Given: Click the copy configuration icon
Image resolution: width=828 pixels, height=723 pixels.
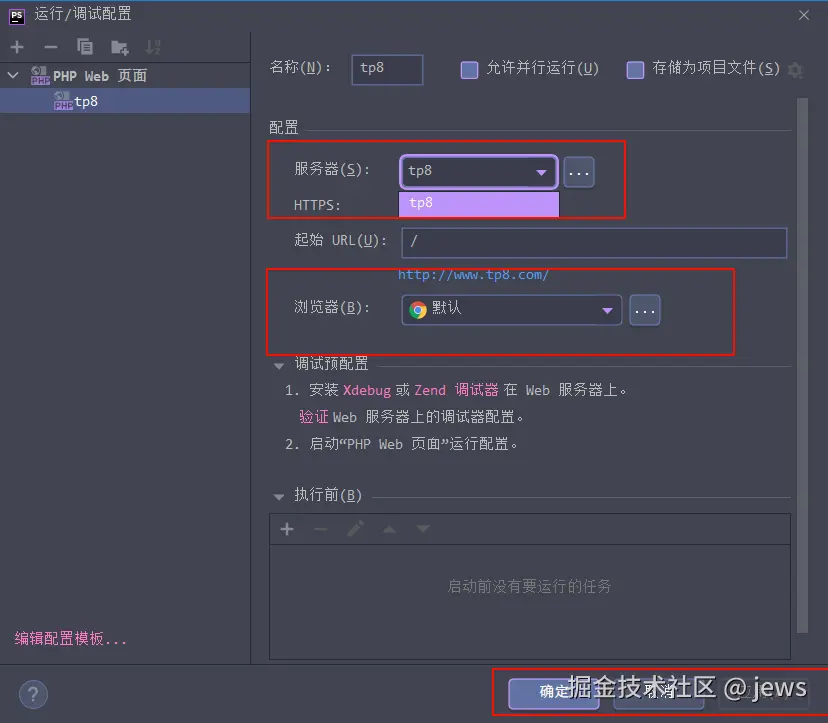Looking at the screenshot, I should [85, 47].
